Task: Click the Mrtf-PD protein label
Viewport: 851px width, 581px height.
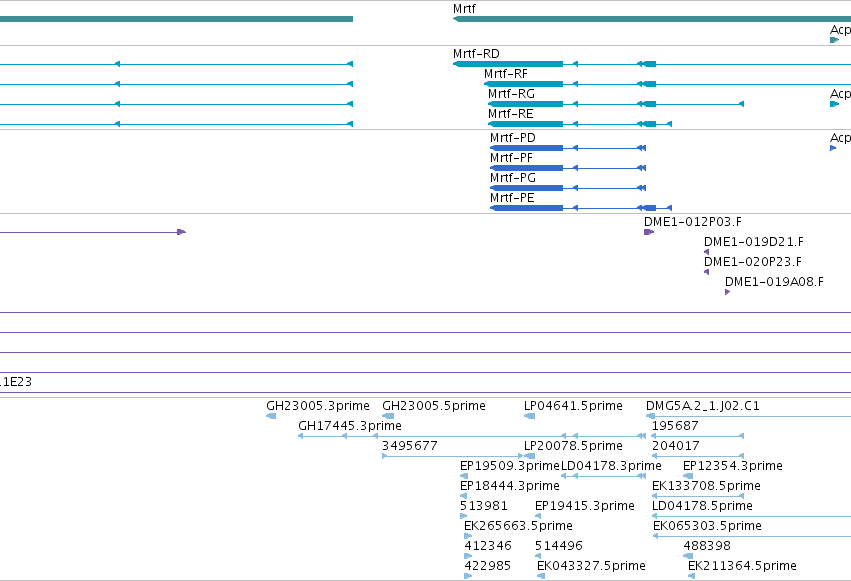Action: 512,138
